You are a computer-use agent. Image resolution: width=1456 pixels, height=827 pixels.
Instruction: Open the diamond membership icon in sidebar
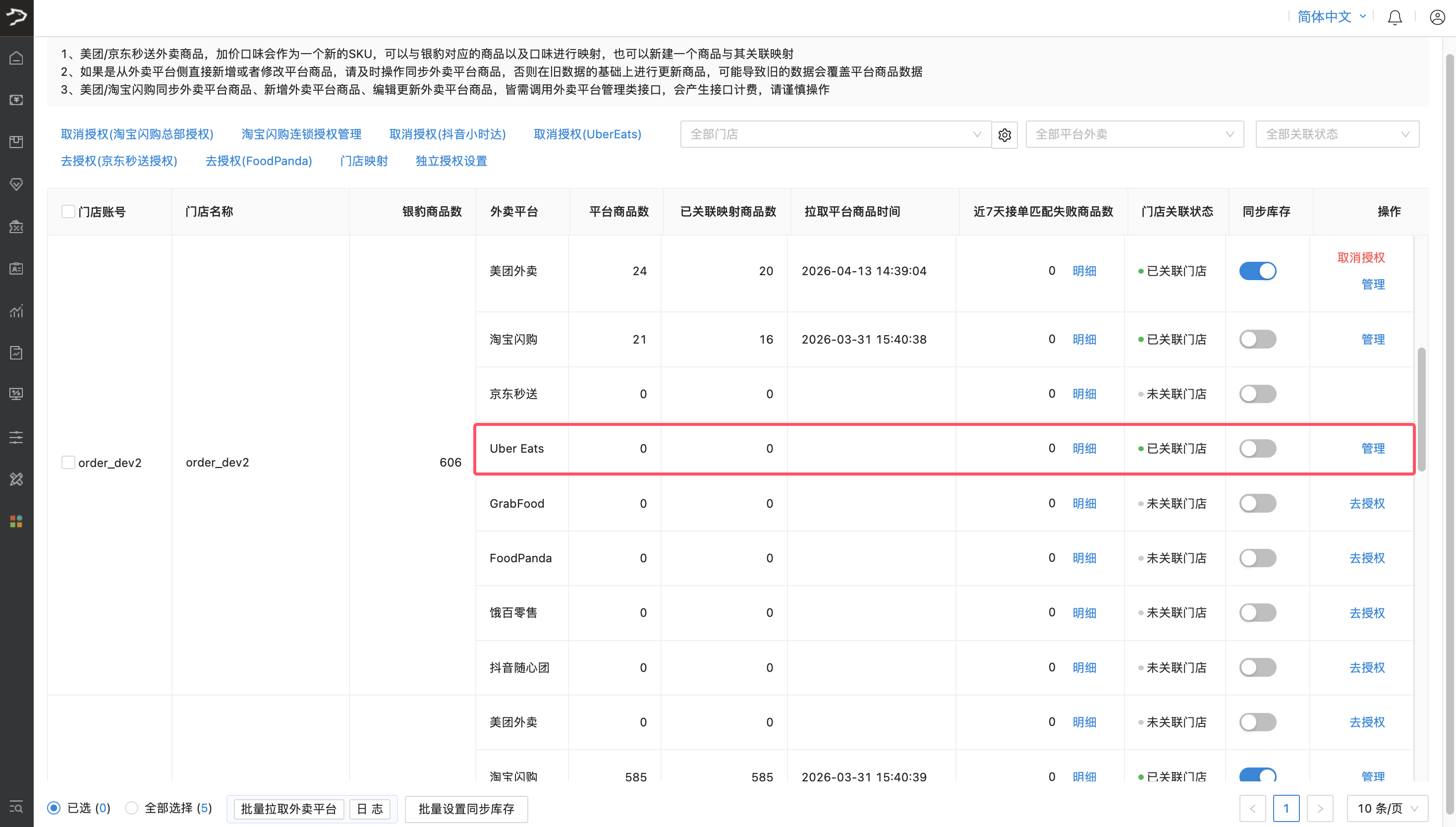pos(16,184)
